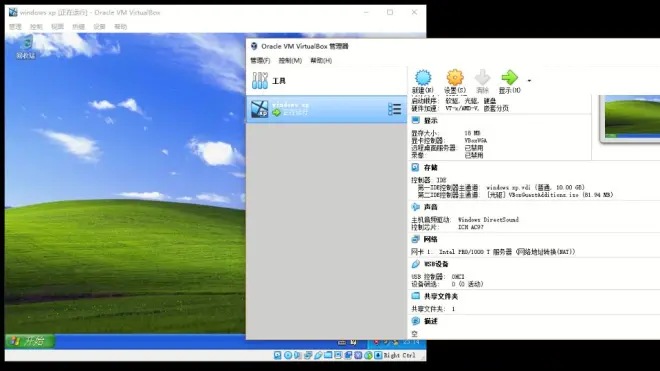Select the 工具 tools entry in manager
The width and height of the screenshot is (660, 371).
(326, 80)
